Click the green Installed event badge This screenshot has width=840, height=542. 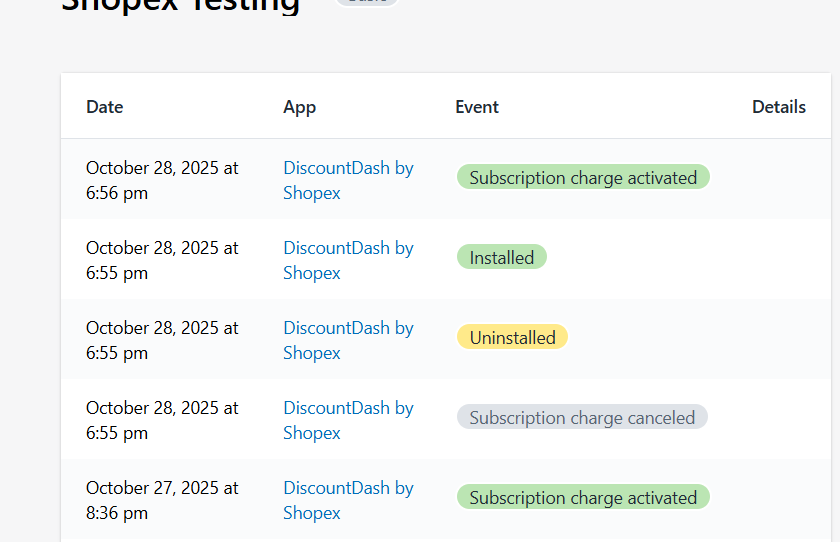[x=501, y=258]
